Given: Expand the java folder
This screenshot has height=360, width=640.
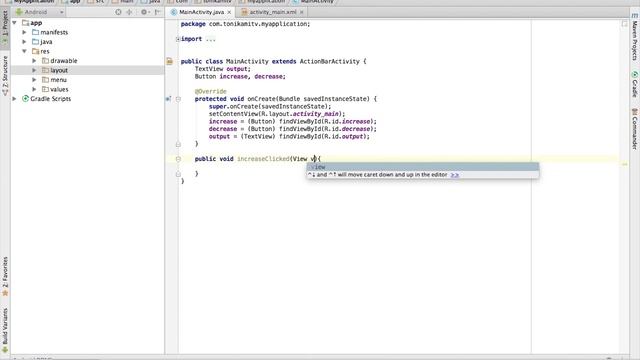Looking at the screenshot, I should click(x=24, y=42).
